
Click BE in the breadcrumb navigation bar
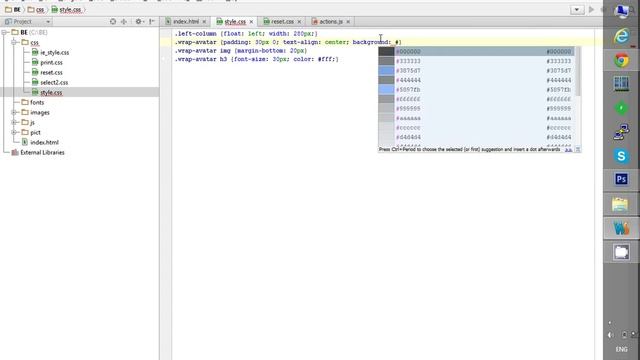(x=13, y=9)
